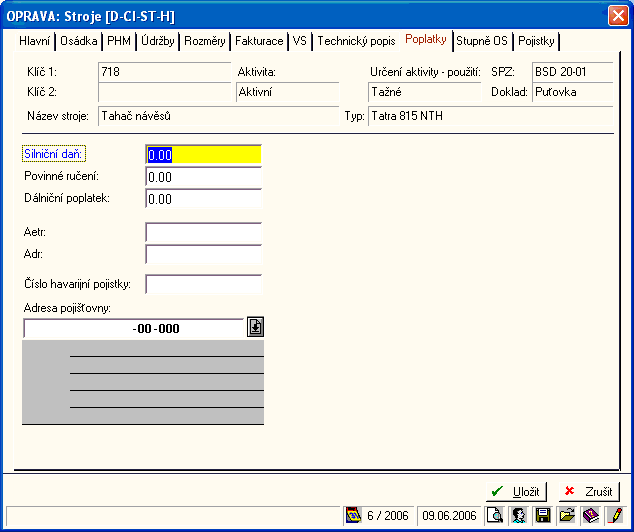
Task: Go to the PHM tab
Action: 119,41
